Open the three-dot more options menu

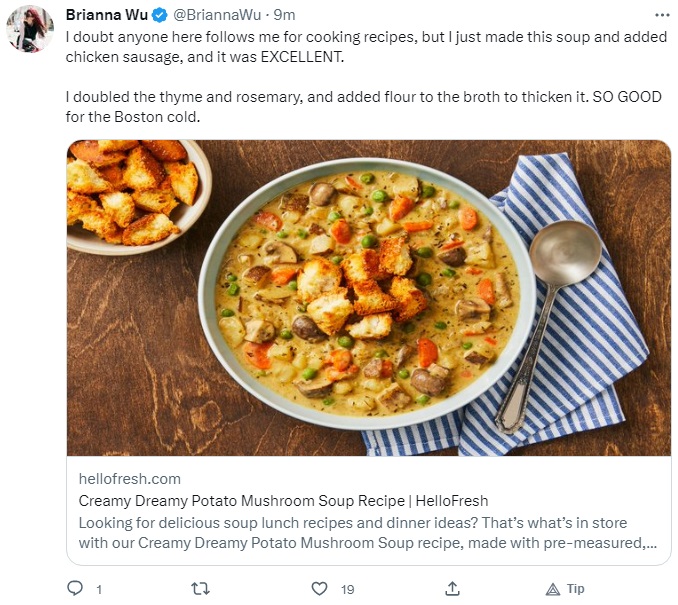[x=662, y=15]
